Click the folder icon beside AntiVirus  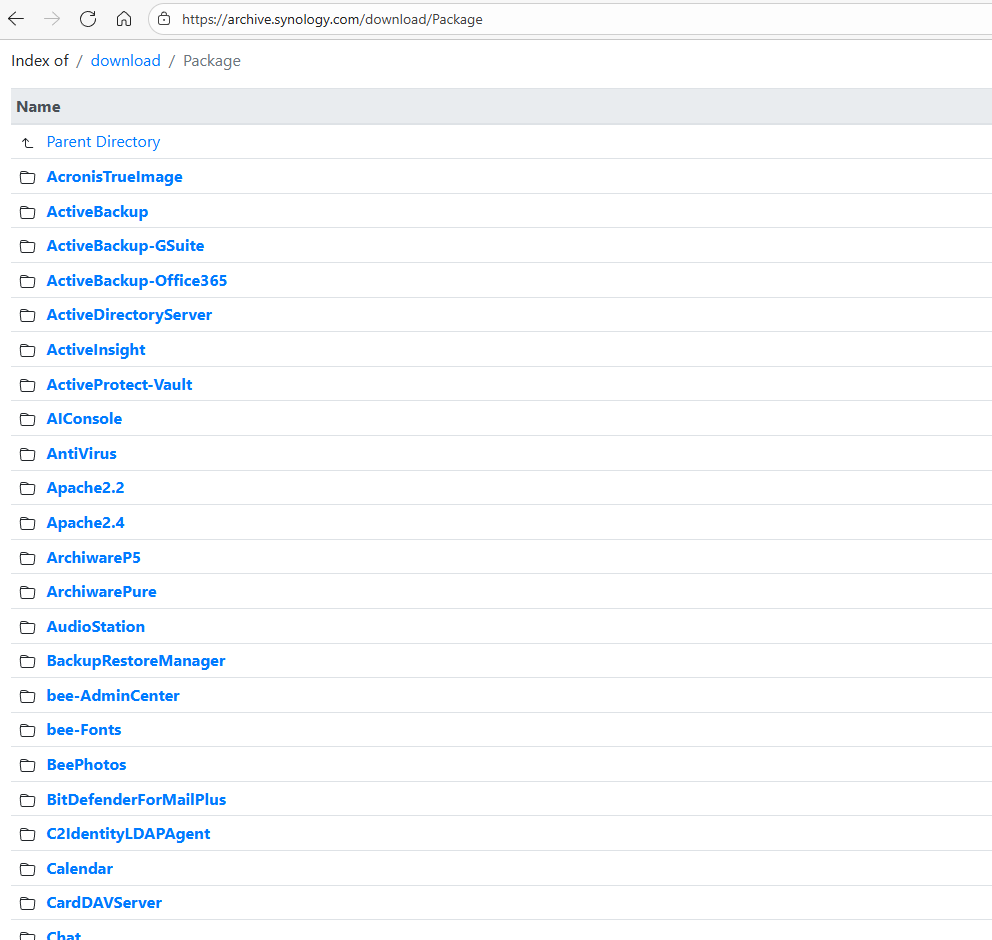coord(28,454)
